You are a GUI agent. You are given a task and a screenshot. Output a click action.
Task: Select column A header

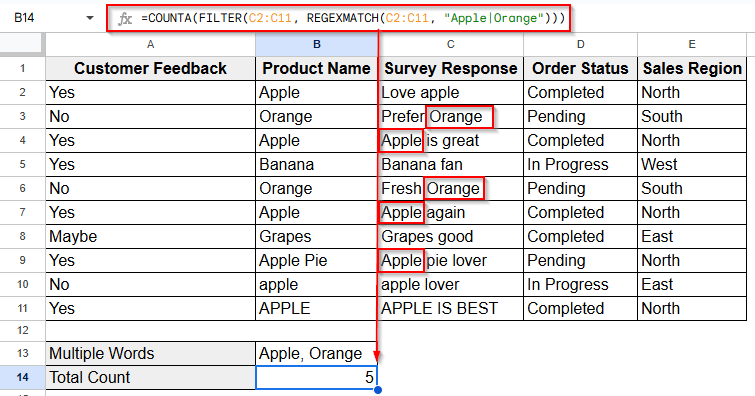click(150, 44)
